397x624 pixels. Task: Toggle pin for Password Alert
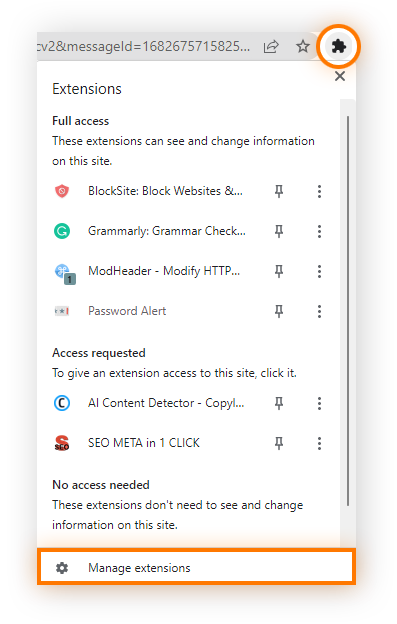[279, 311]
